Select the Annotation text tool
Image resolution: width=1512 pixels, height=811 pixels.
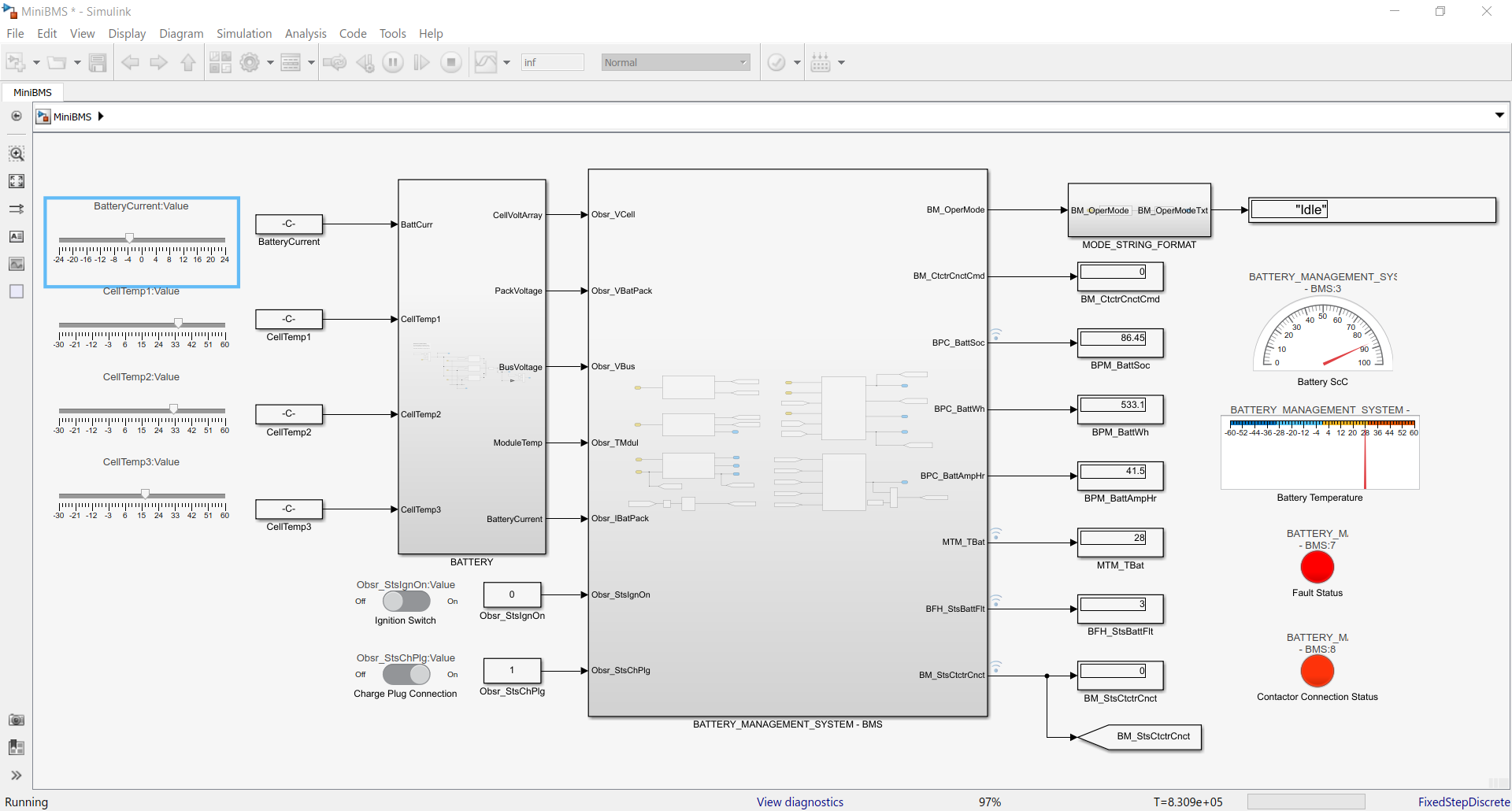[17, 236]
